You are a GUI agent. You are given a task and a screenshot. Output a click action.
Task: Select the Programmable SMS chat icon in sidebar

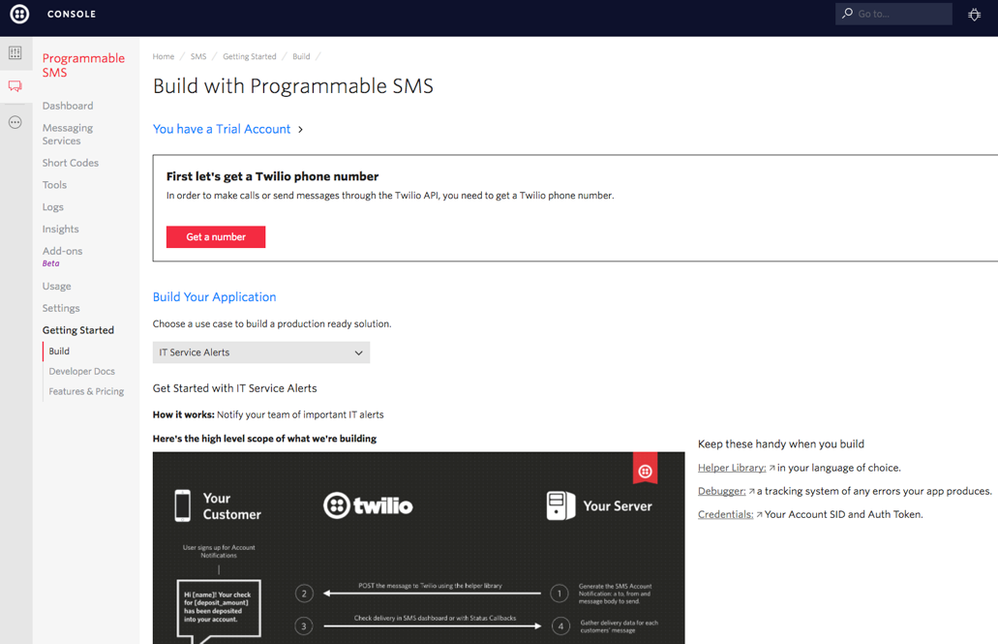tap(15, 86)
